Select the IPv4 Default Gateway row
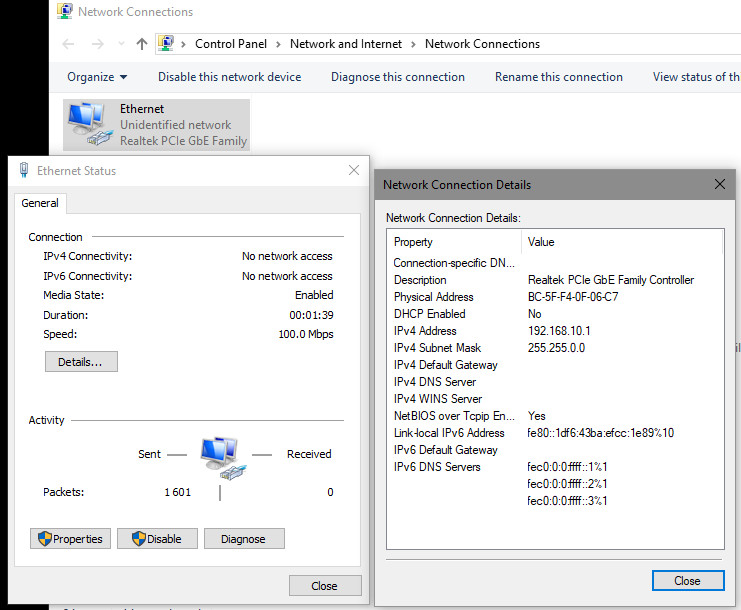Image resolution: width=741 pixels, height=610 pixels. [555, 365]
